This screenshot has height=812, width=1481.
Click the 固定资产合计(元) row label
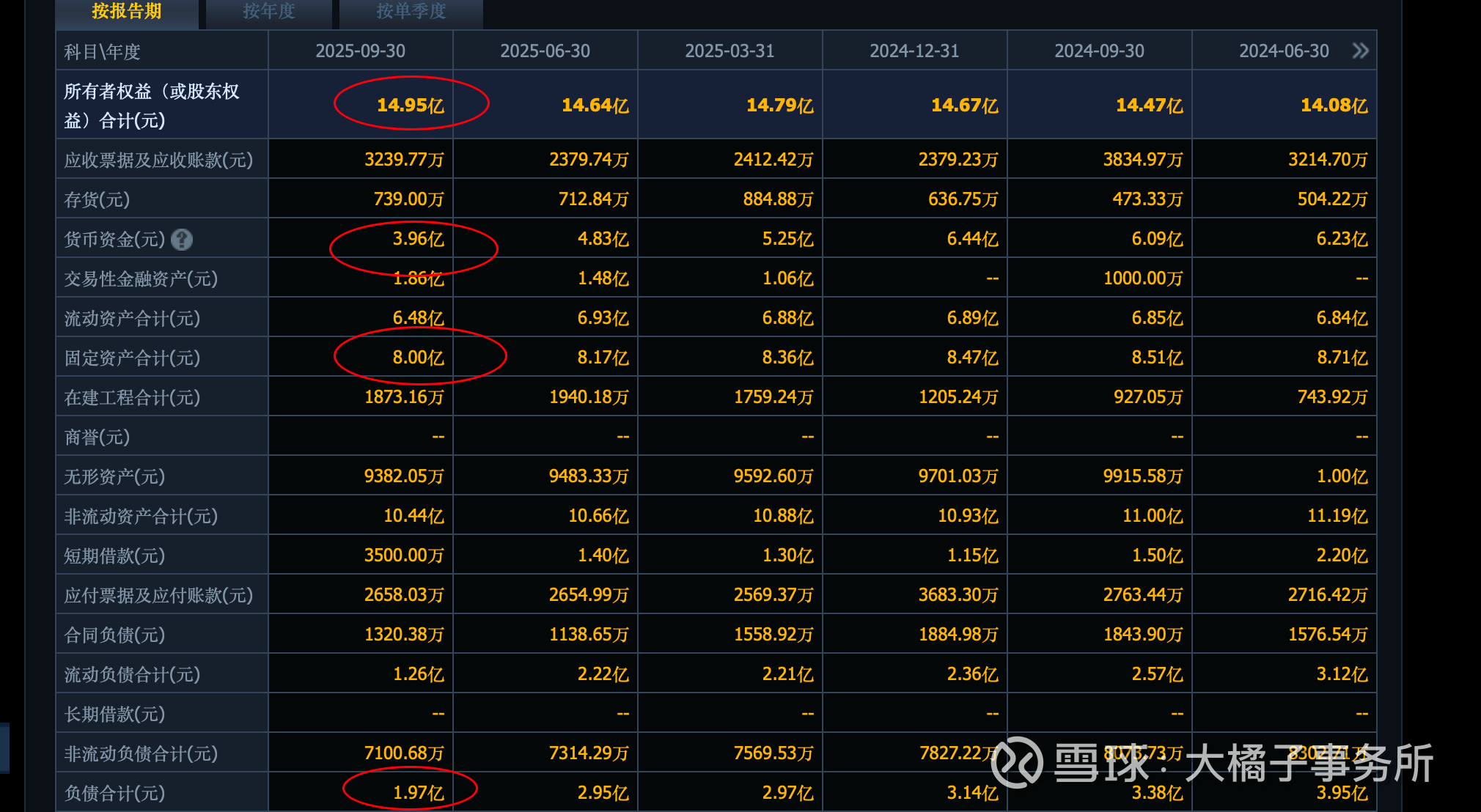(132, 358)
